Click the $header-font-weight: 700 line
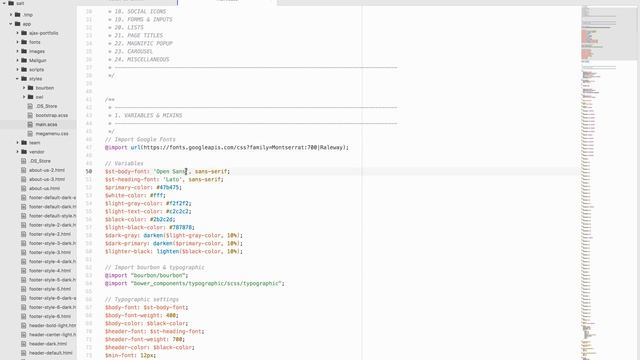This screenshot has width=640, height=360. click(145, 339)
